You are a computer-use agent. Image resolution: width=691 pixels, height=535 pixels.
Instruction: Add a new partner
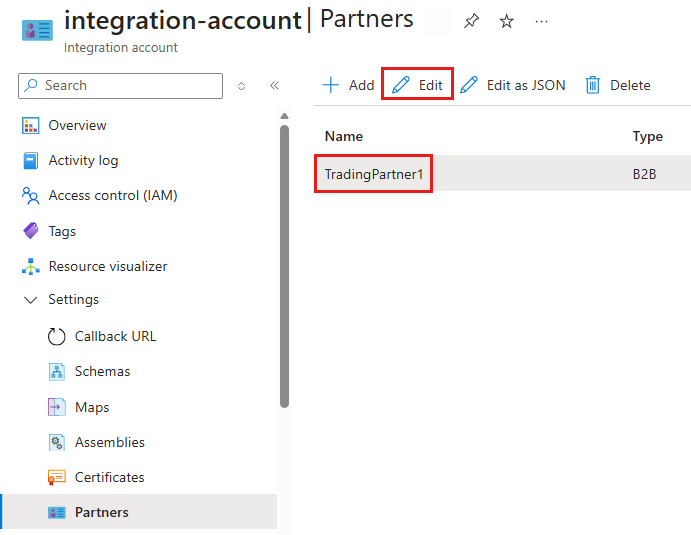348,86
